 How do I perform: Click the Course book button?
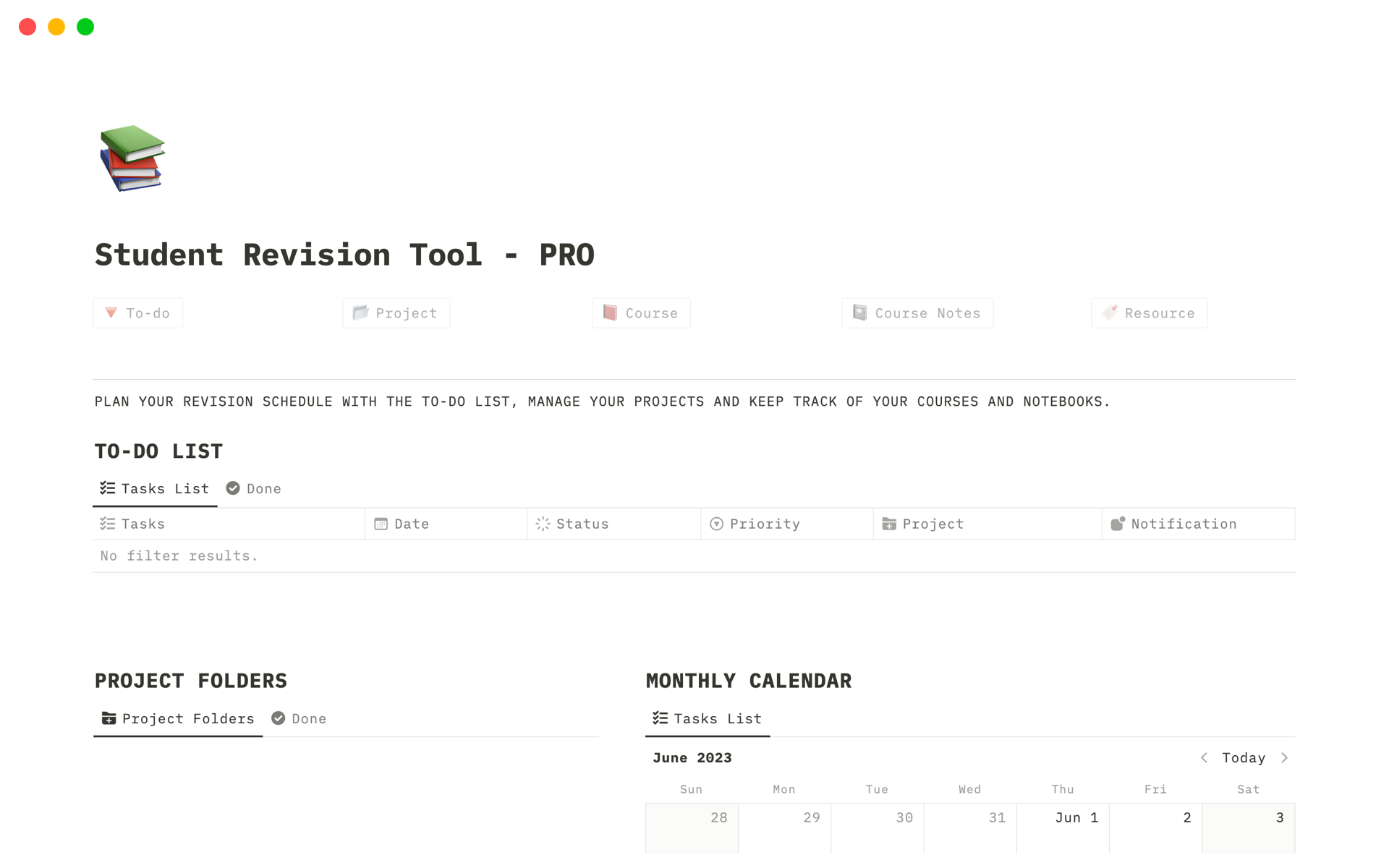pos(641,313)
